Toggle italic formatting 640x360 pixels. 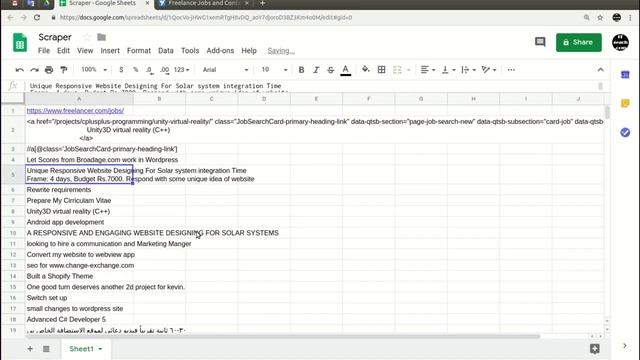pyautogui.click(x=316, y=70)
